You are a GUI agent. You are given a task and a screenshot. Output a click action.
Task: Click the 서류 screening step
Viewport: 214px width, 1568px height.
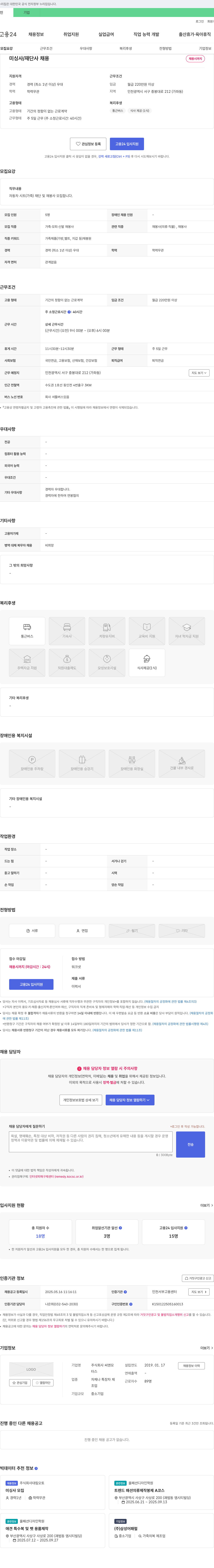tap(32, 931)
